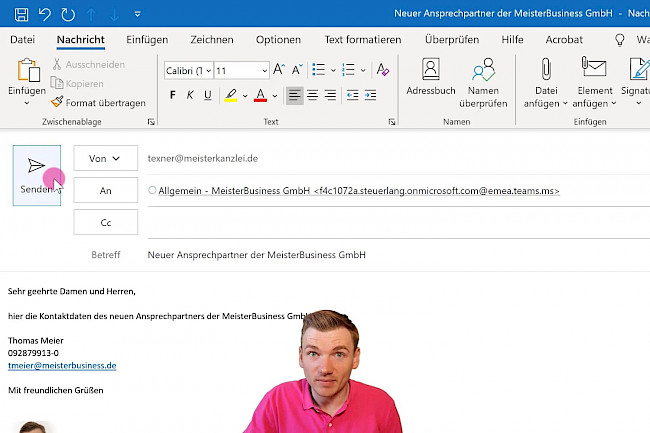Align text left
650x433 pixels.
(295, 96)
